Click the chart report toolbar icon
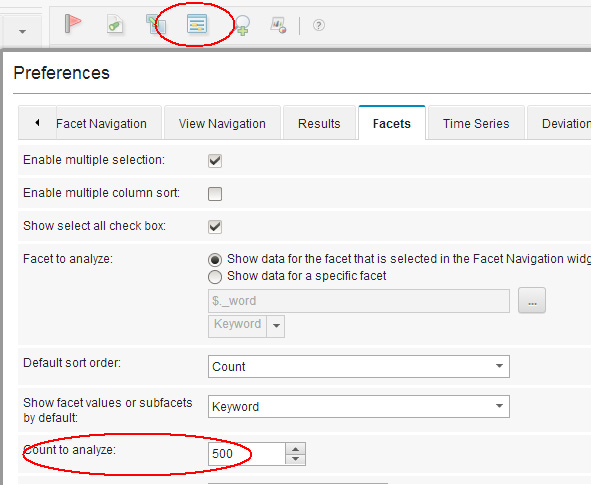This screenshot has height=485, width=591. pyautogui.click(x=279, y=25)
